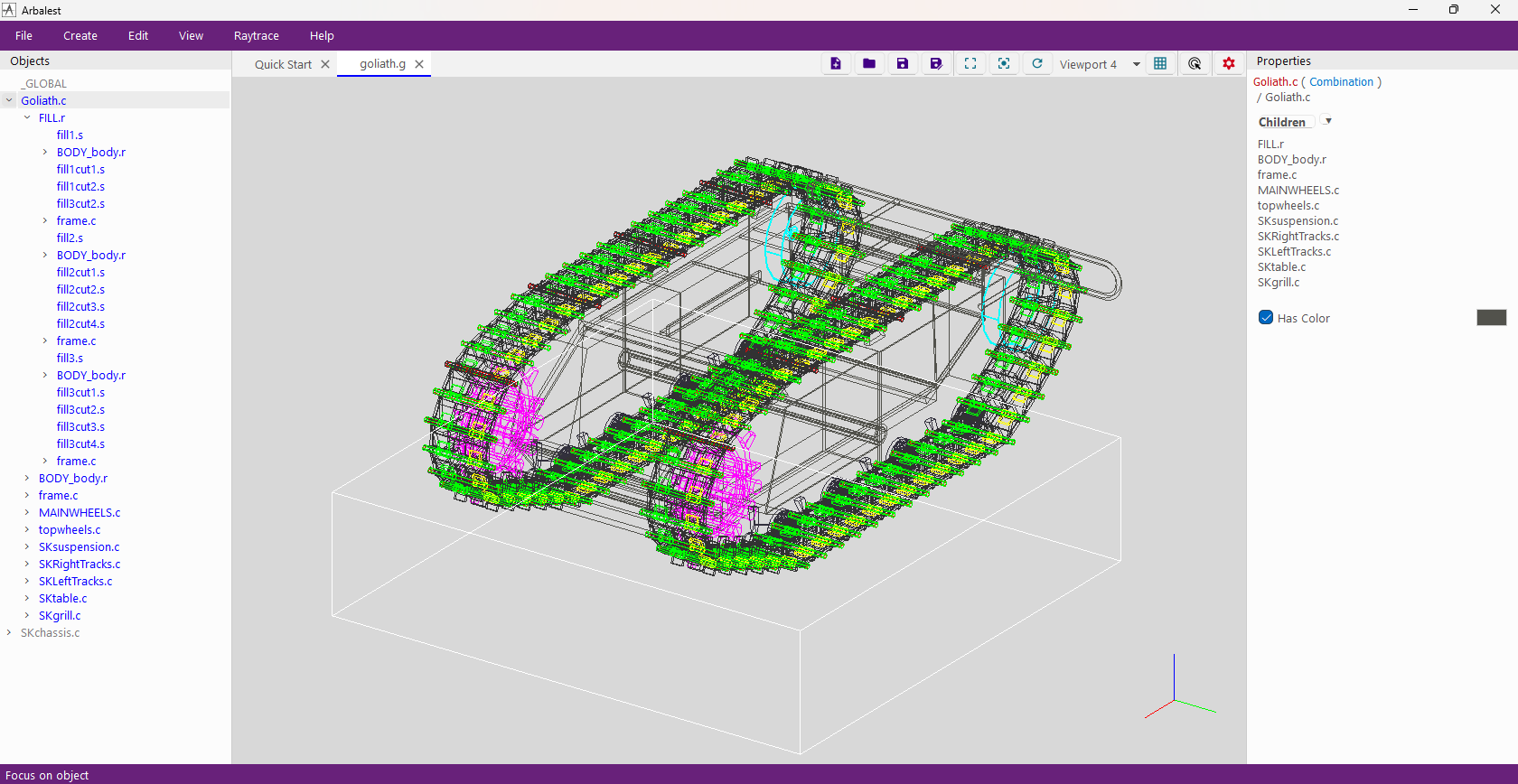Select SKgrill.c in the Objects tree

pyautogui.click(x=60, y=615)
